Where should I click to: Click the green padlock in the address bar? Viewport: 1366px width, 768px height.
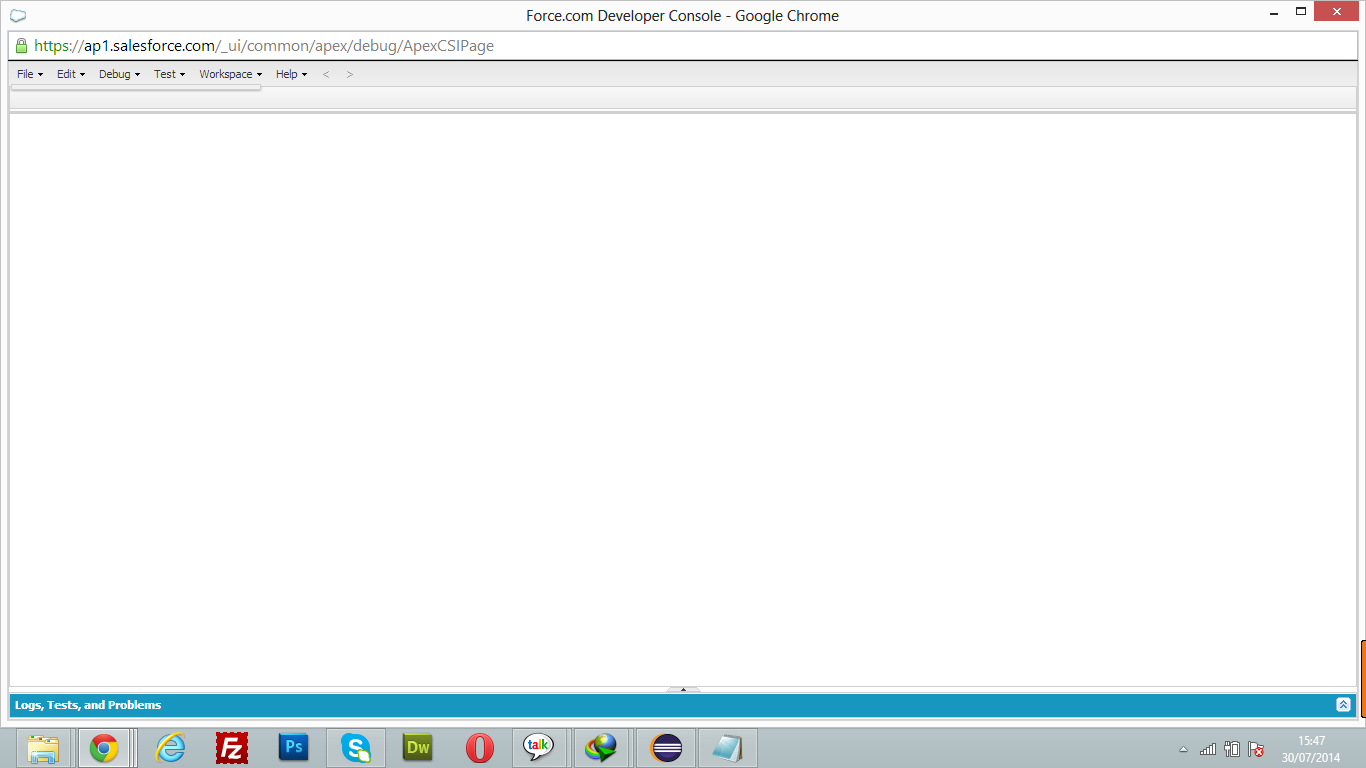21,46
